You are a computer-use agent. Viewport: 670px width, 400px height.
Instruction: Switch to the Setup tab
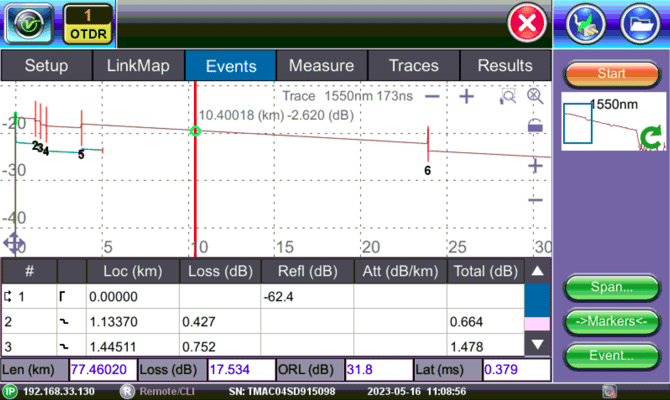pos(46,66)
